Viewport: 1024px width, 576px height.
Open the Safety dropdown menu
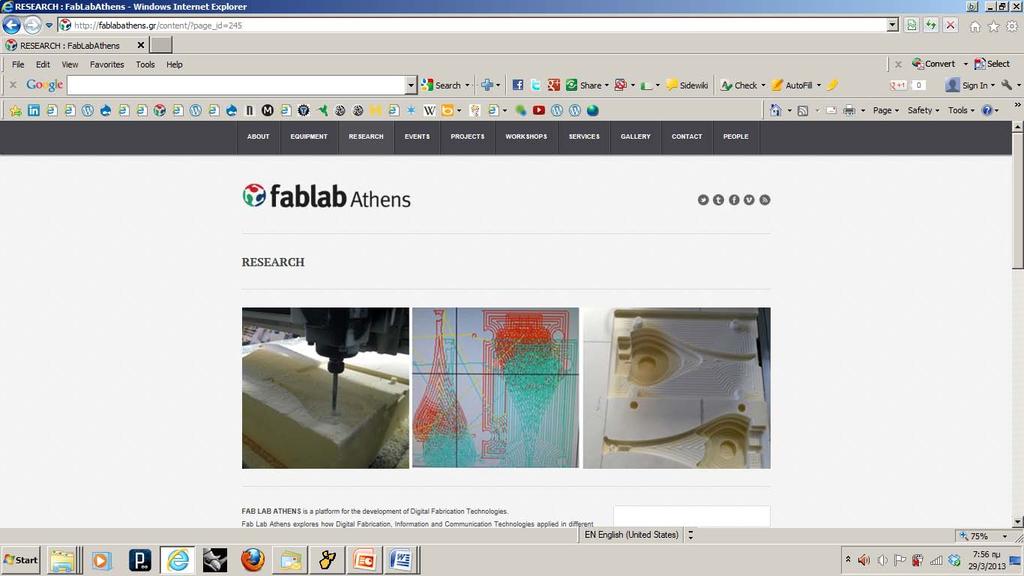(923, 110)
